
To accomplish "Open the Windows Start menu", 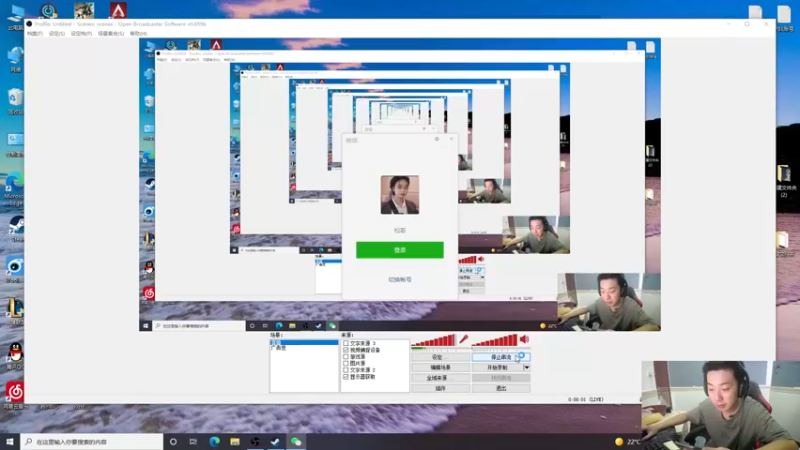I will [10, 441].
